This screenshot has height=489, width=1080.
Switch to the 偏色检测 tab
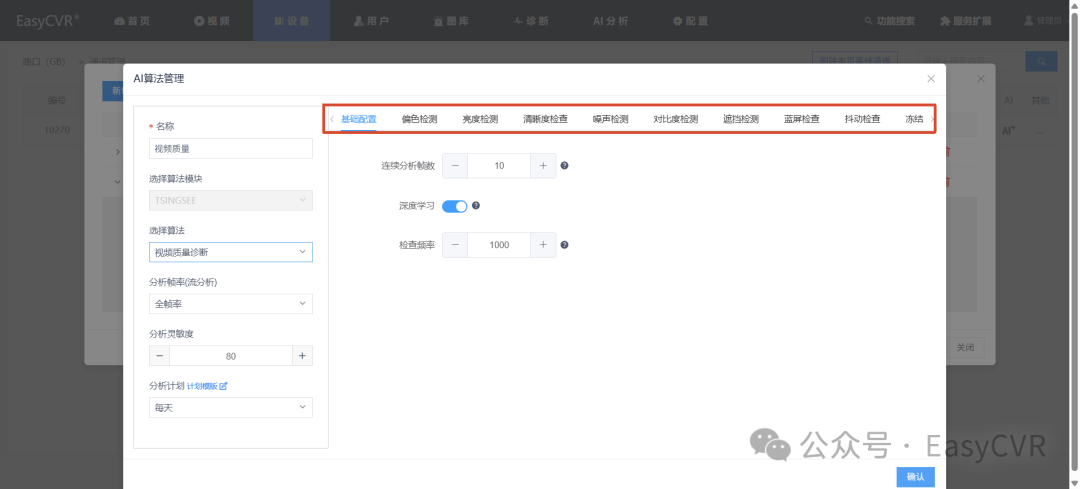tap(419, 118)
